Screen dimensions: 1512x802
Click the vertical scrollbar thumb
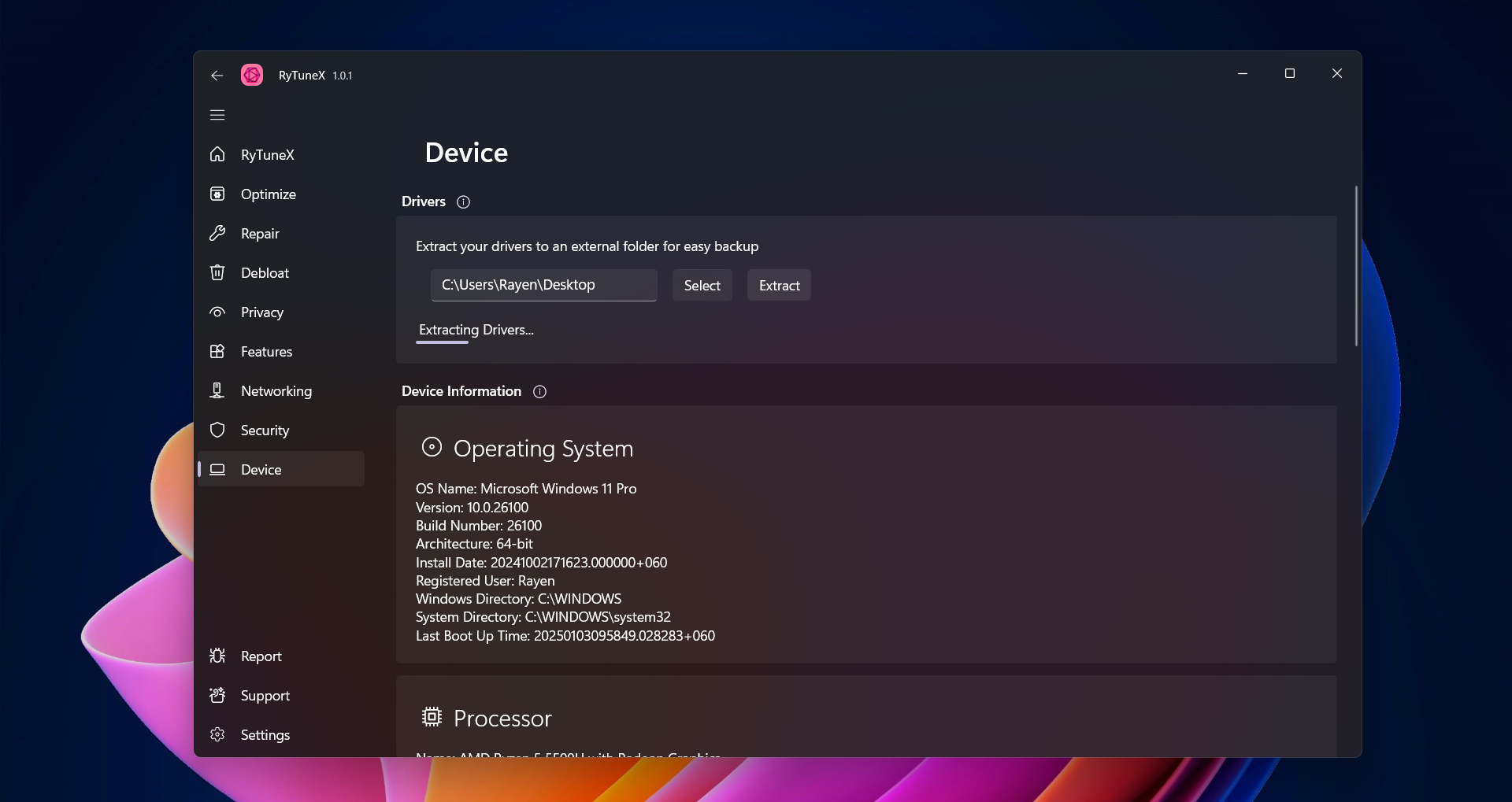tap(1356, 266)
